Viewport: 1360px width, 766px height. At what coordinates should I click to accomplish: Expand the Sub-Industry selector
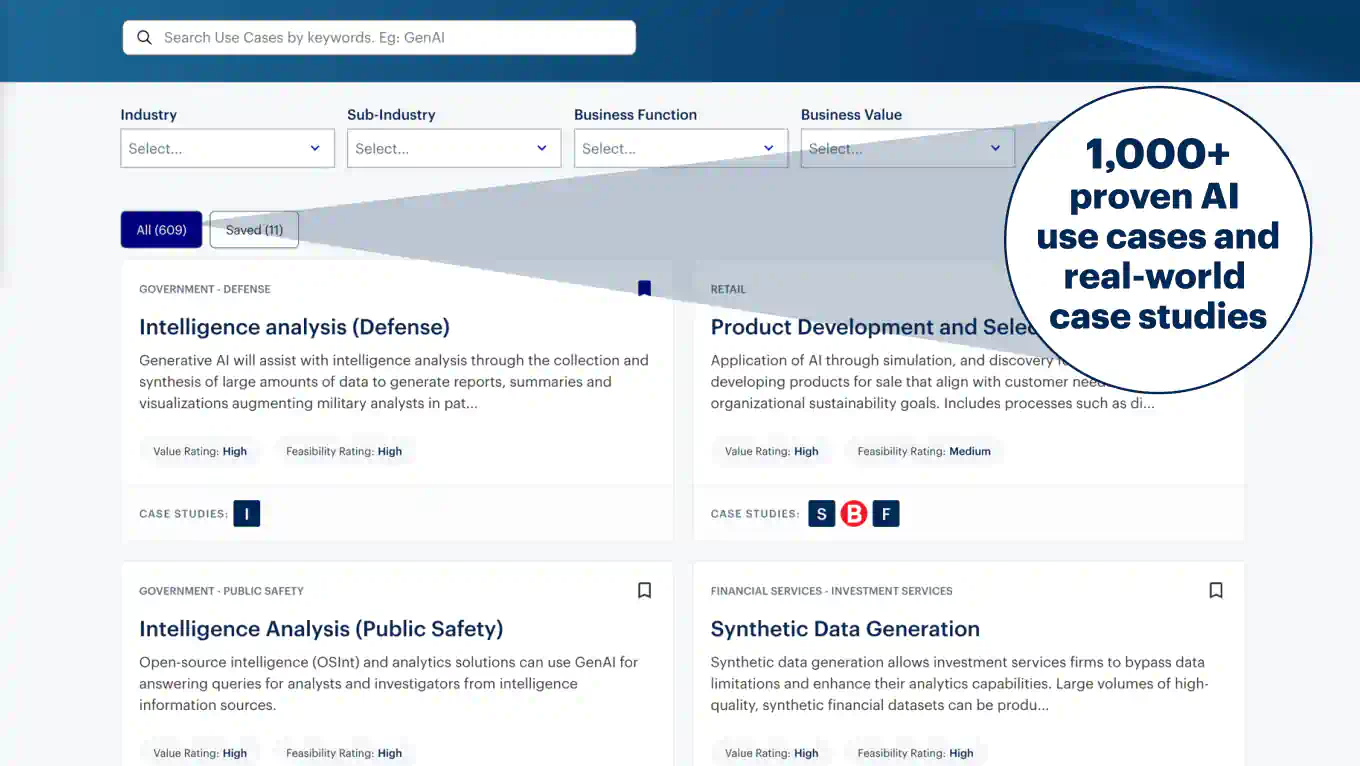[454, 148]
